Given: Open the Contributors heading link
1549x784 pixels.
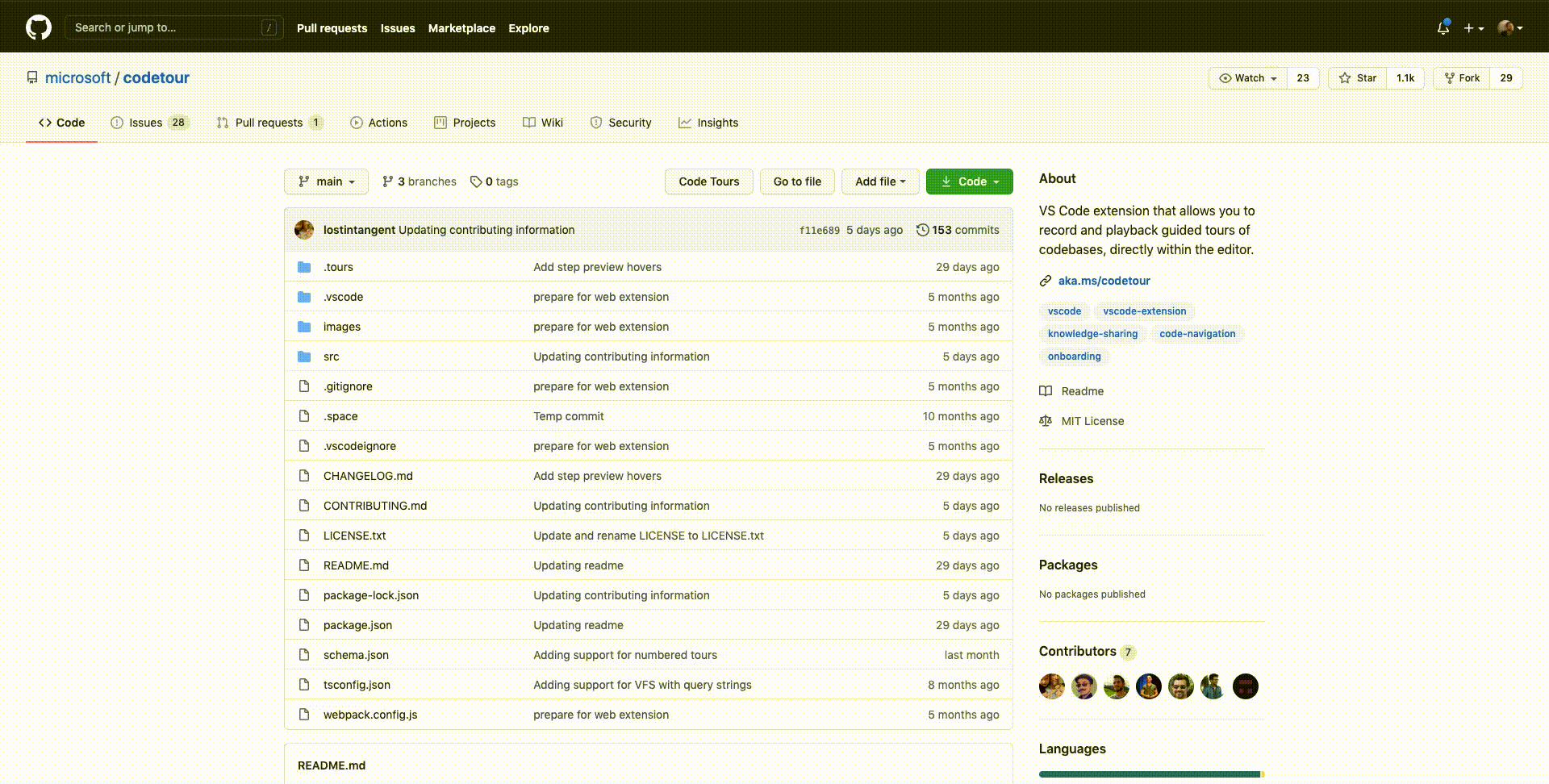Looking at the screenshot, I should pyautogui.click(x=1087, y=651).
